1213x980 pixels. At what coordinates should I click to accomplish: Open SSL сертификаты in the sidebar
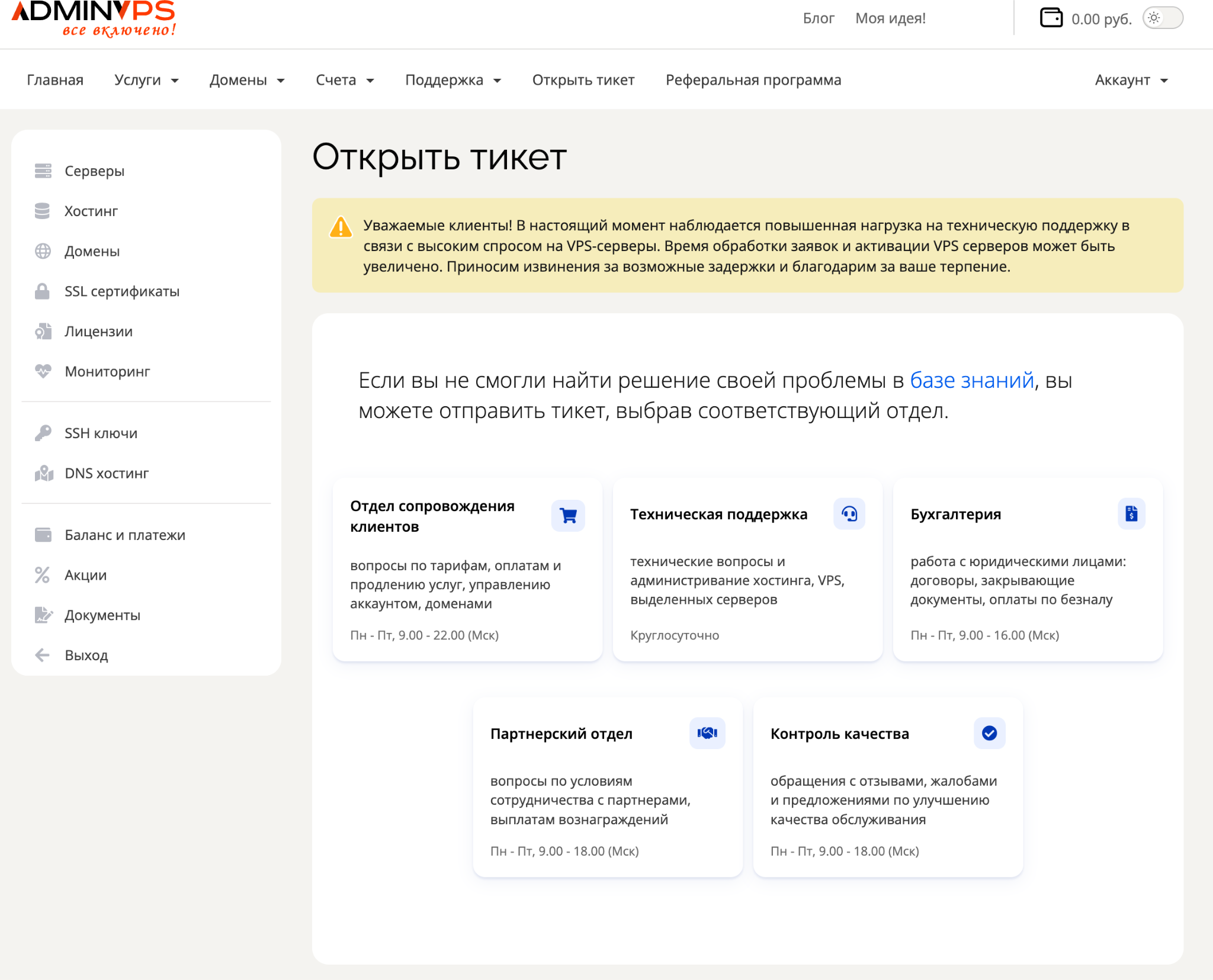coord(122,291)
